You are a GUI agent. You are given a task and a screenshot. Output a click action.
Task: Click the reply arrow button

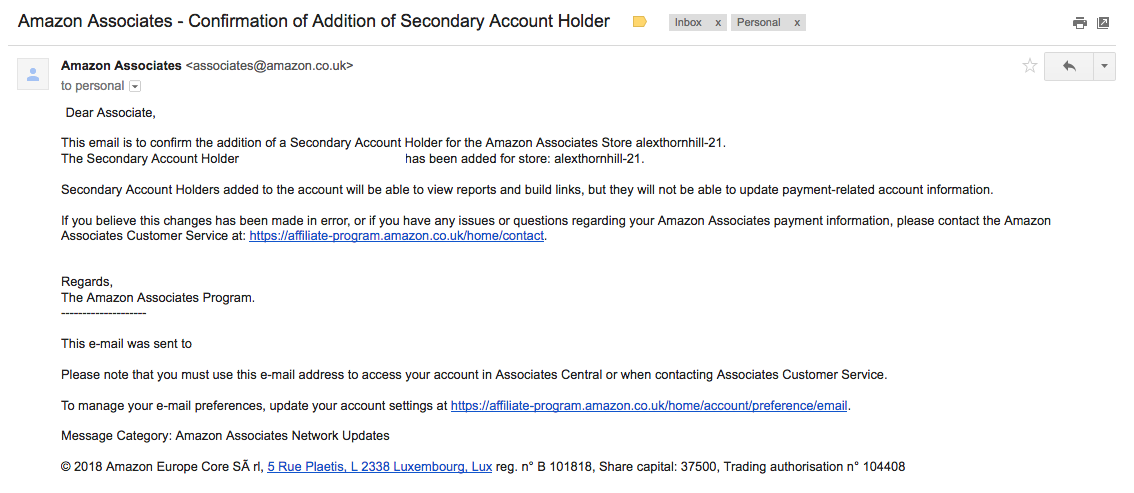point(1069,66)
